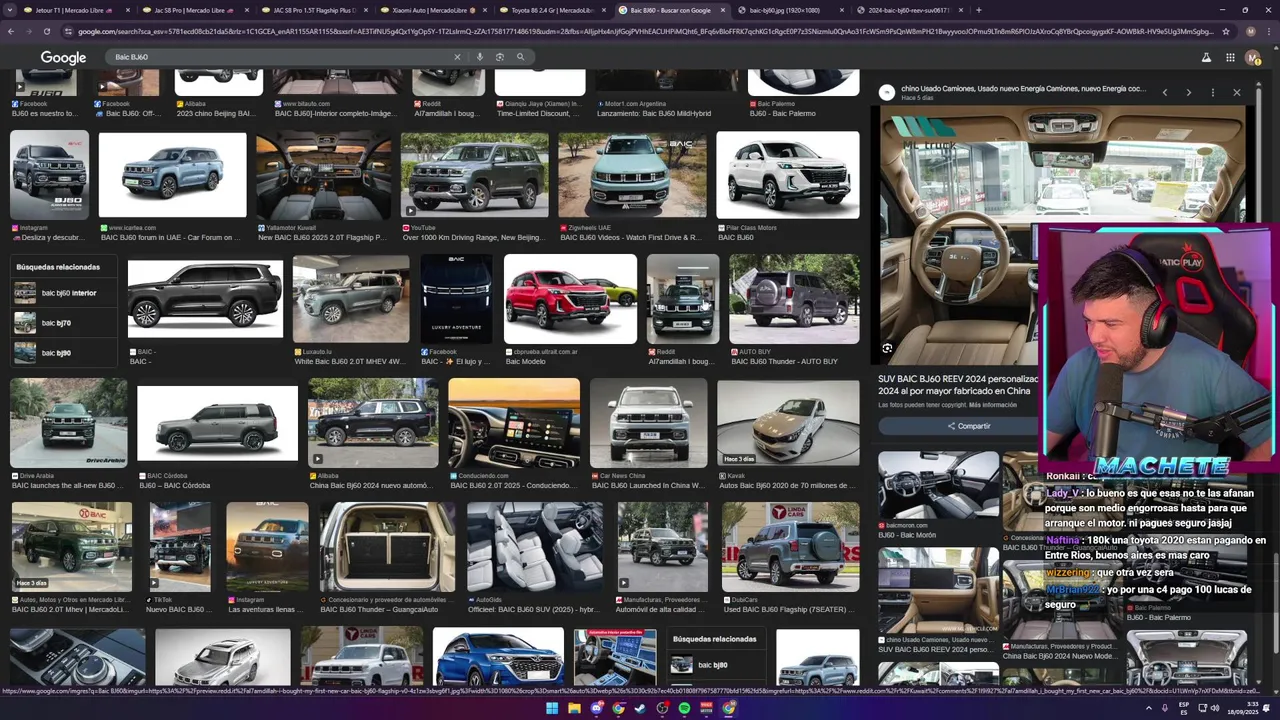Open the 'chino Usado Camiones' source title link

[x=1023, y=88]
